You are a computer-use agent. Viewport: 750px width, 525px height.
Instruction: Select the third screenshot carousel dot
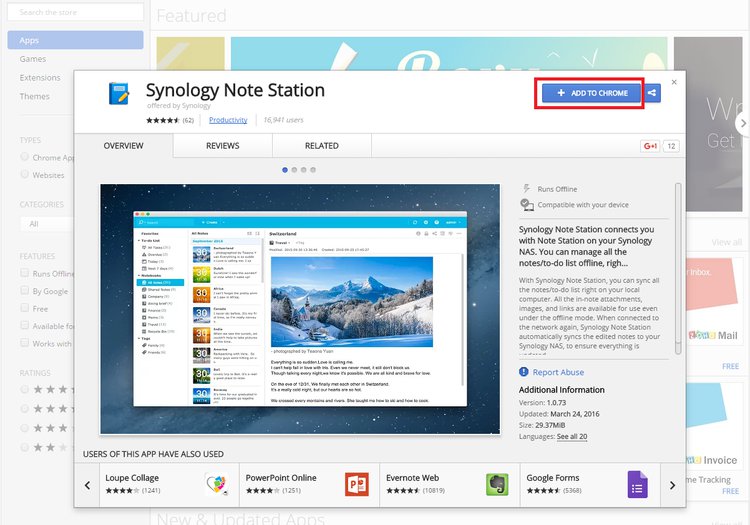click(x=303, y=170)
